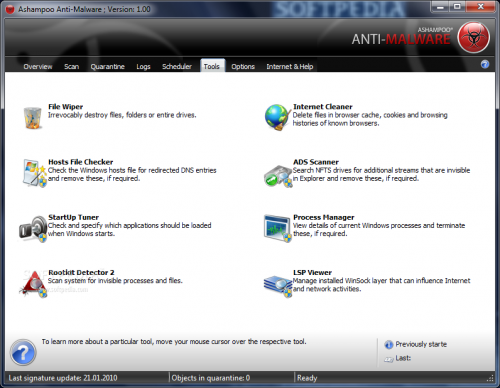Click 'View details of current Windows processes' text
Image resolution: width=500 pixels, height=388 pixels.
tap(379, 230)
